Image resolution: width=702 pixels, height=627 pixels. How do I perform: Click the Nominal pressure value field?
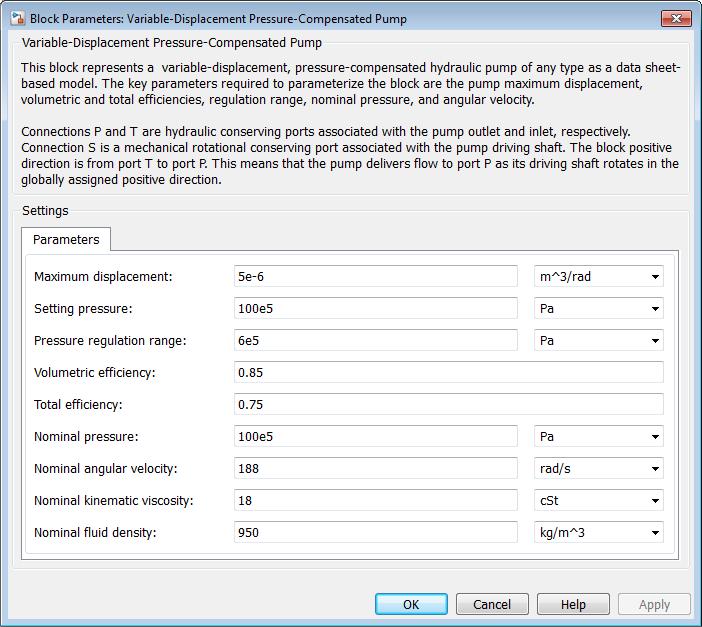coord(375,437)
